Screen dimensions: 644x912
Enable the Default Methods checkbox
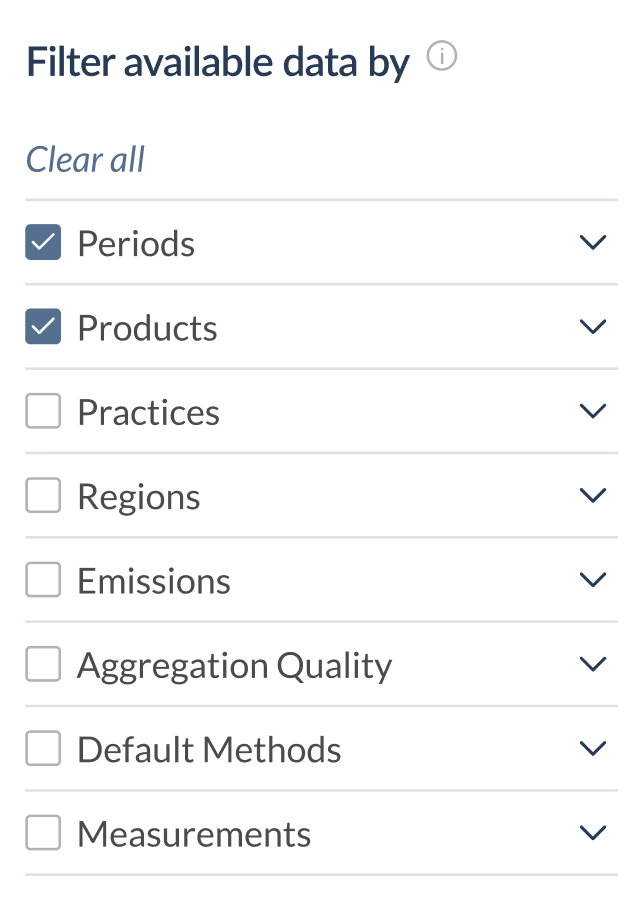[x=43, y=748]
